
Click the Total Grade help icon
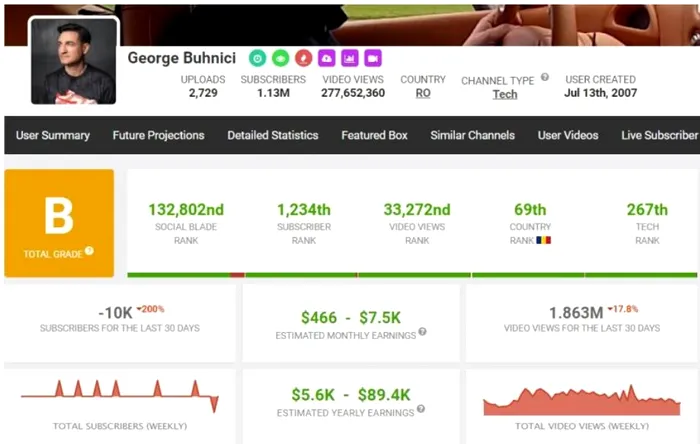click(89, 251)
